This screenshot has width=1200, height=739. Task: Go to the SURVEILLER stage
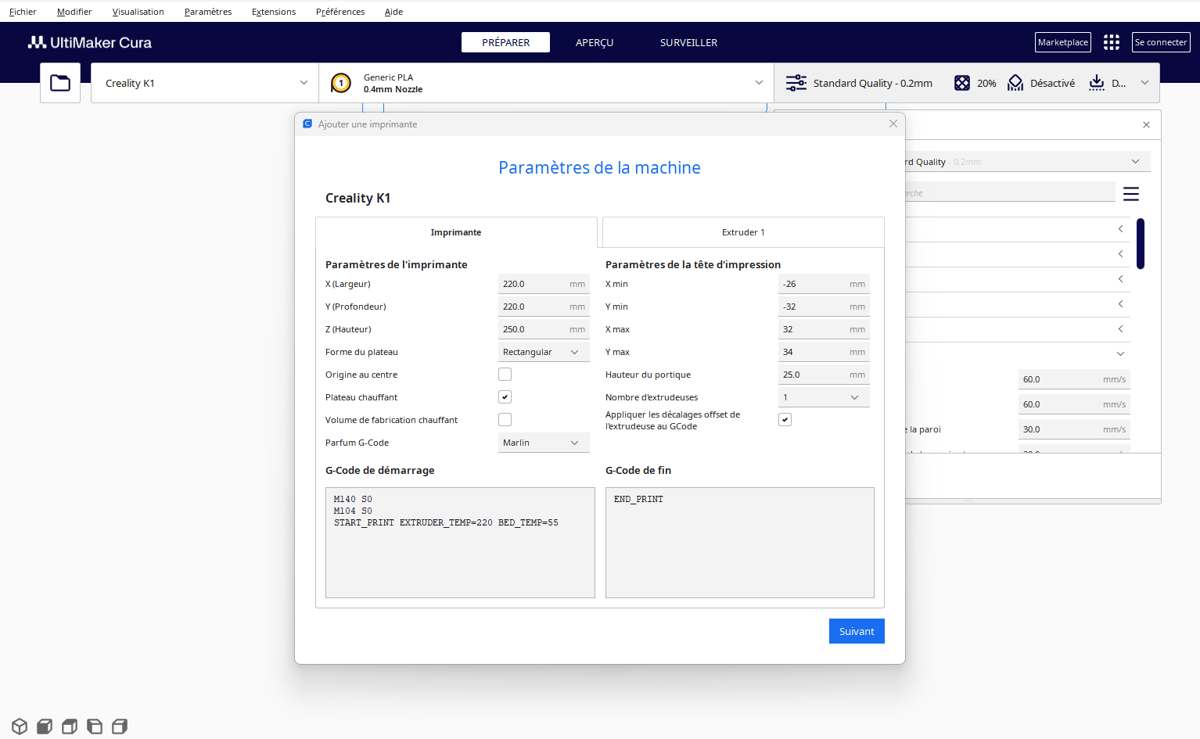coord(689,42)
